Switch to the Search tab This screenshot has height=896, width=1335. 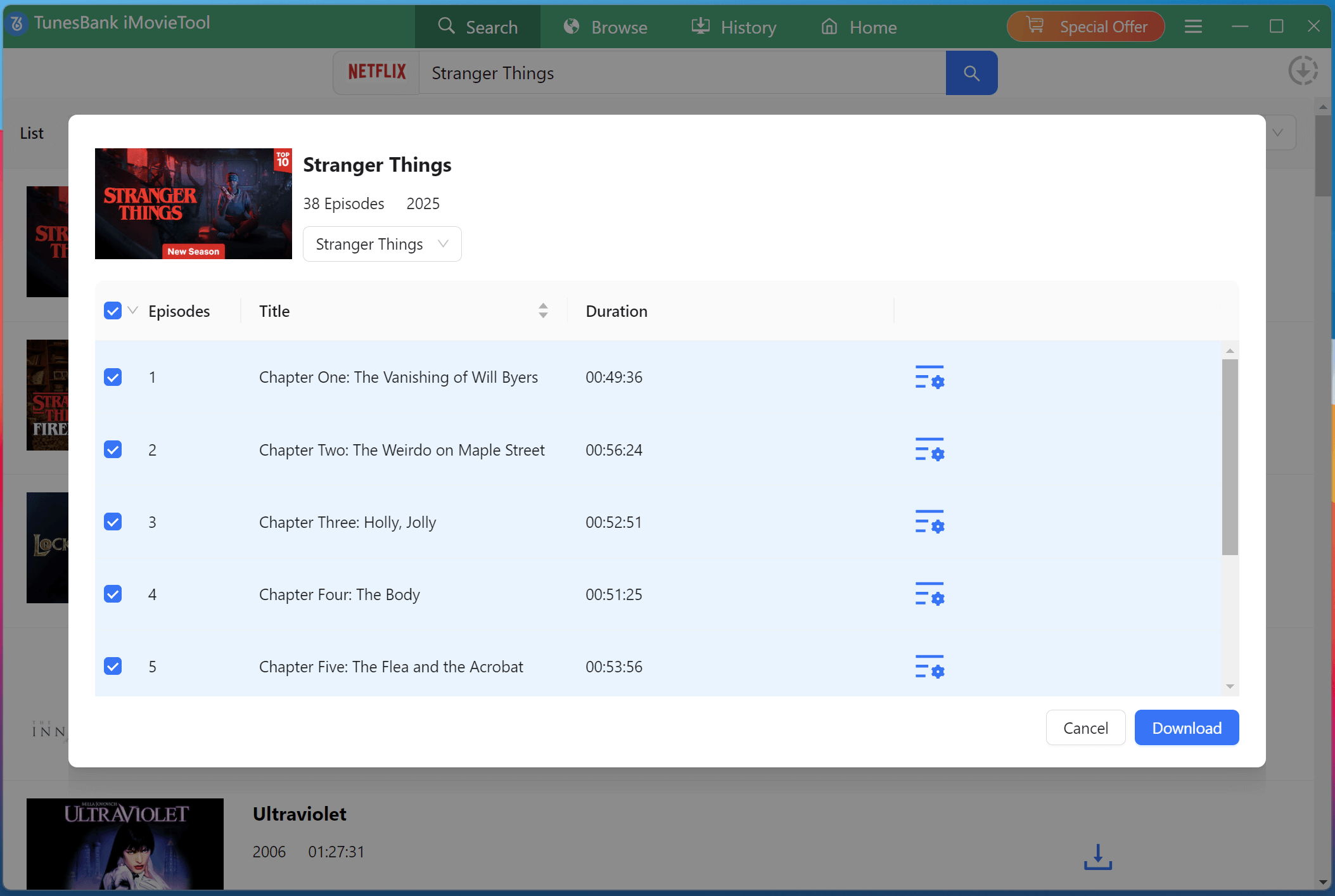click(478, 27)
